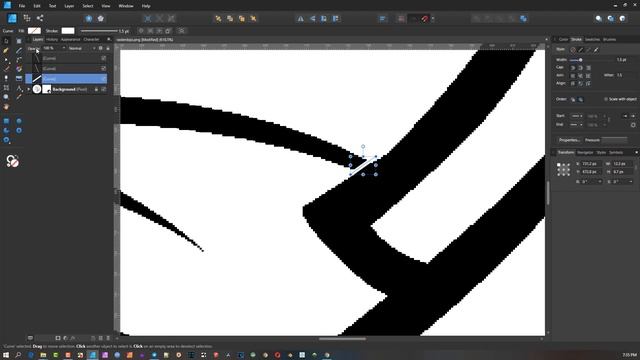Select the Ellipse shape tool
Screen dimensions: 640x360
pos(19,121)
